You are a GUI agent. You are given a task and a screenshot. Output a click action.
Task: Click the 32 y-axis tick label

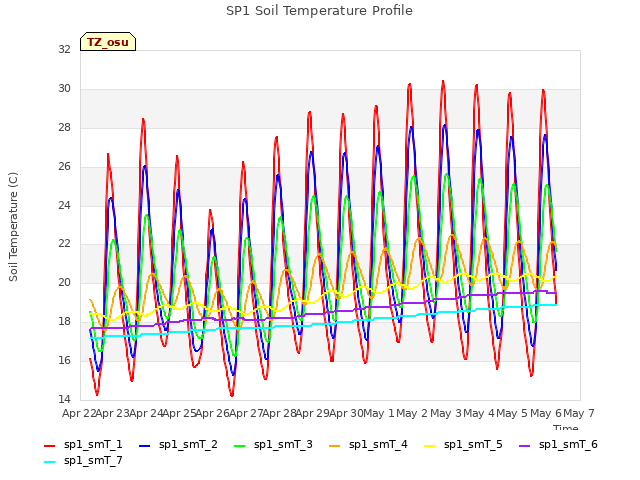pyautogui.click(x=64, y=49)
